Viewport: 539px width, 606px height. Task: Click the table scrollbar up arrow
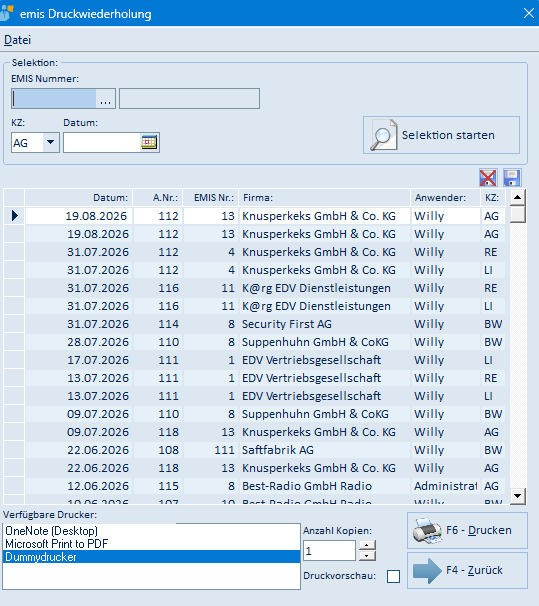point(517,197)
